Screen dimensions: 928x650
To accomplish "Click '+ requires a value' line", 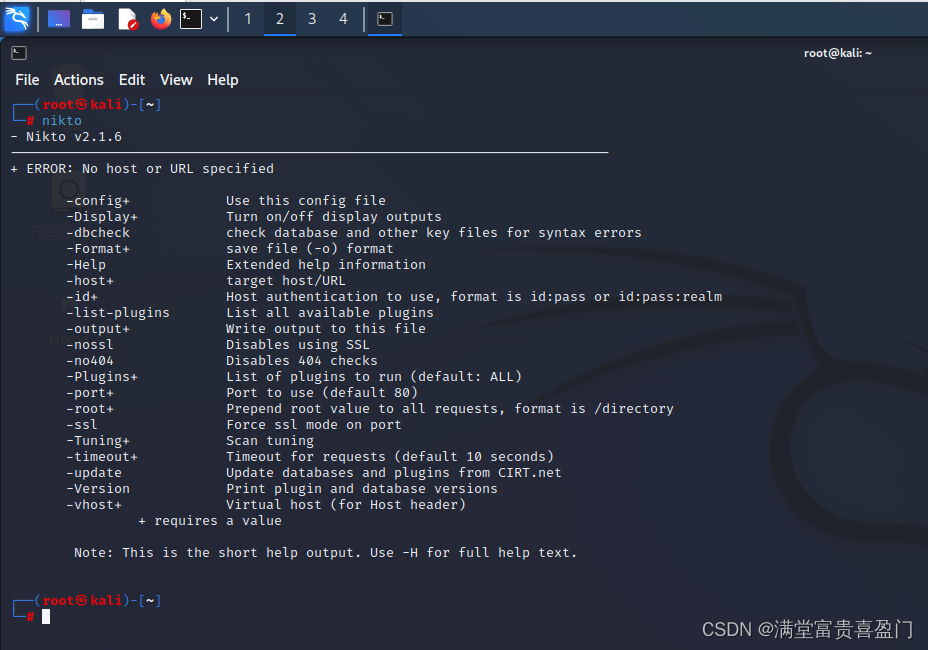I will click(x=210, y=520).
